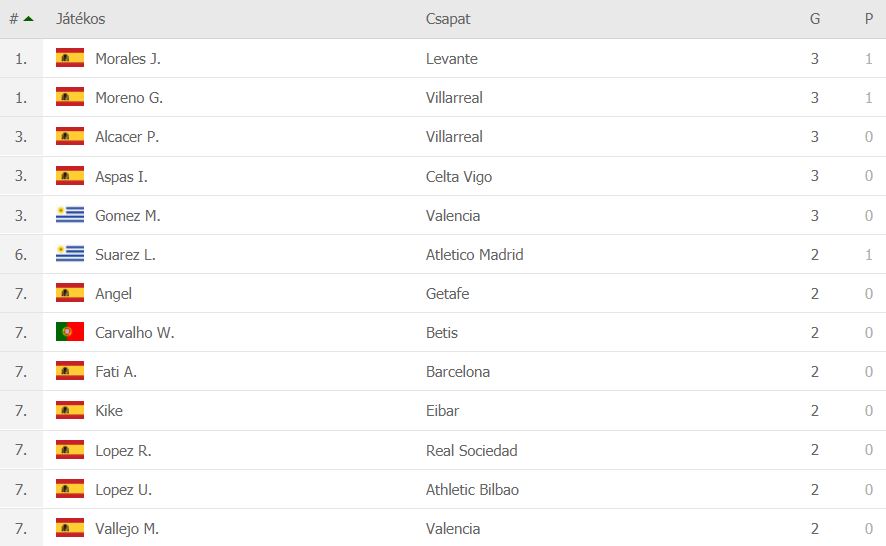Click the Spain flag beside Kike

[x=70, y=410]
